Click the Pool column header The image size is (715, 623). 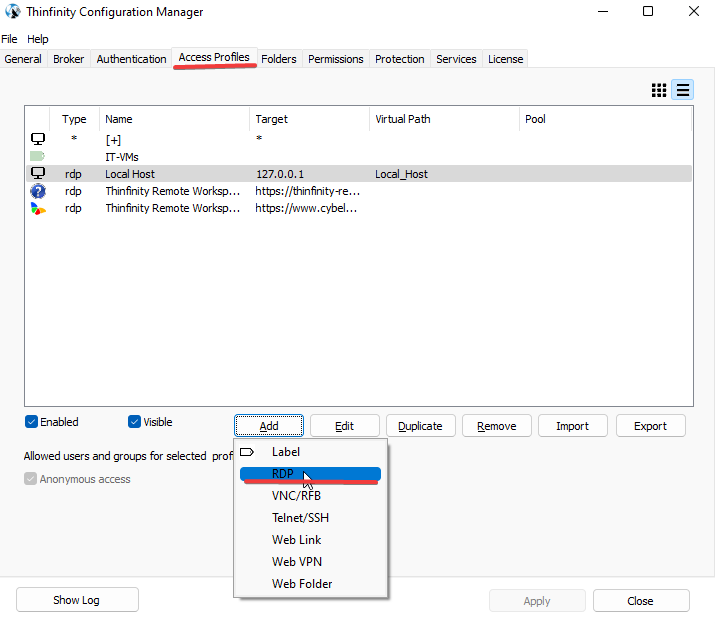605,119
